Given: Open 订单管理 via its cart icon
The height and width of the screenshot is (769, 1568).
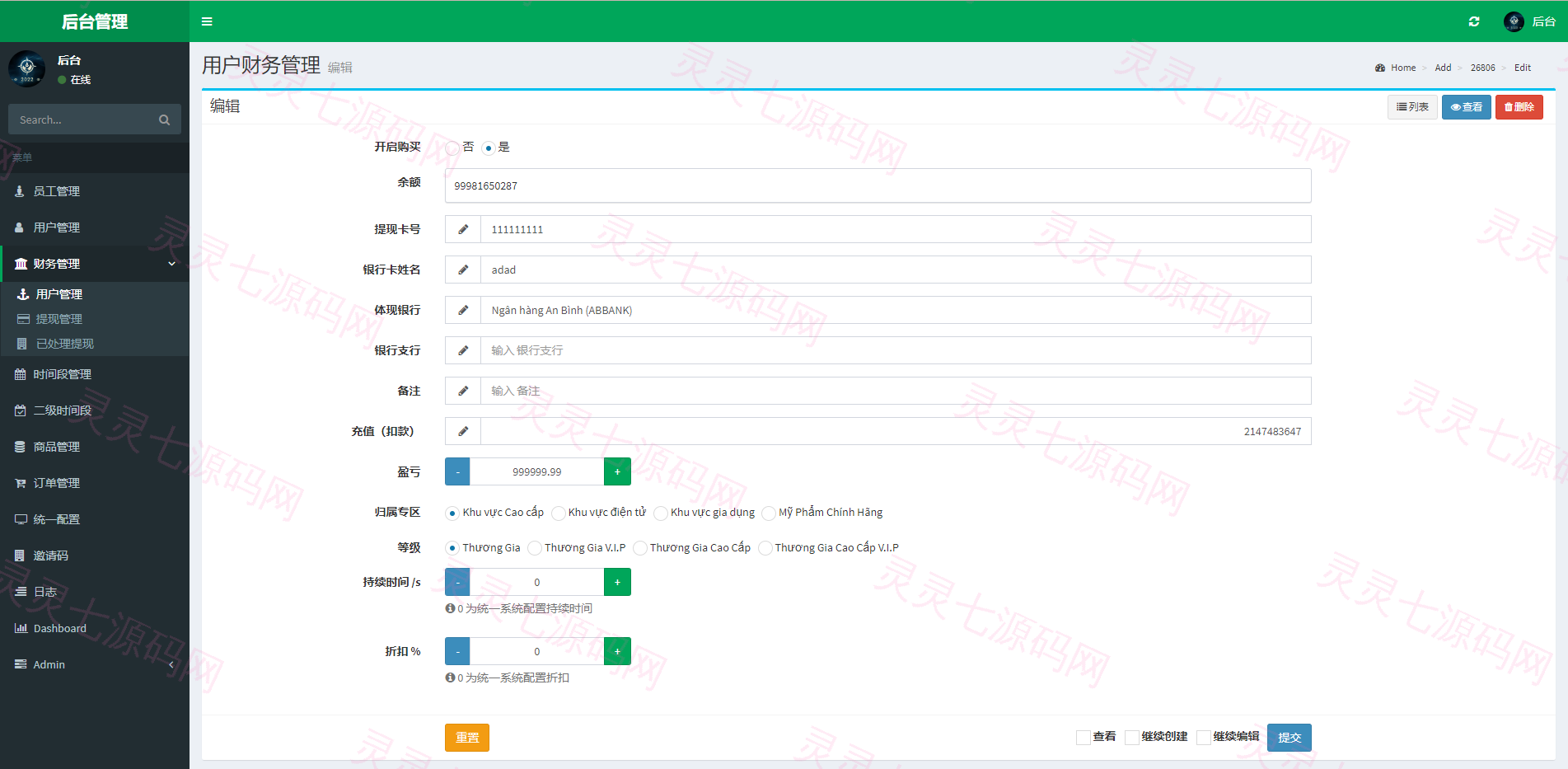Looking at the screenshot, I should coord(21,483).
